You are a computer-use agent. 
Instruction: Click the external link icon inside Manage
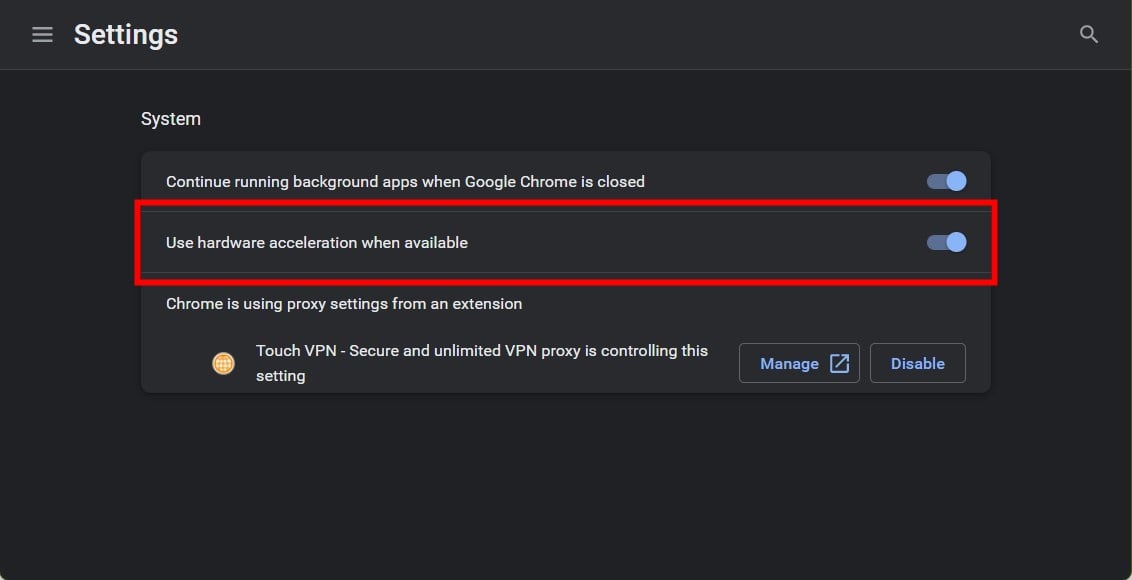pyautogui.click(x=839, y=363)
